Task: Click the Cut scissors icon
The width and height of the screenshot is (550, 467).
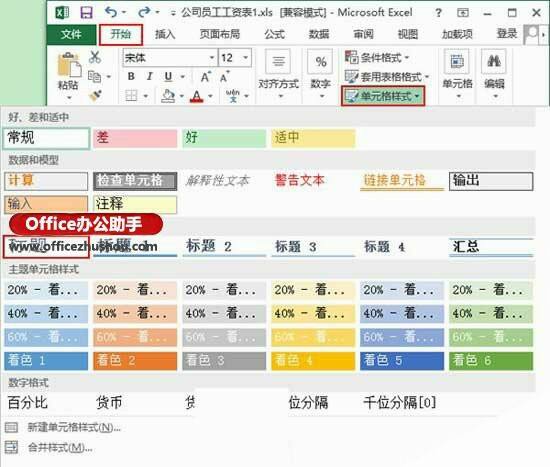Action: (x=95, y=57)
